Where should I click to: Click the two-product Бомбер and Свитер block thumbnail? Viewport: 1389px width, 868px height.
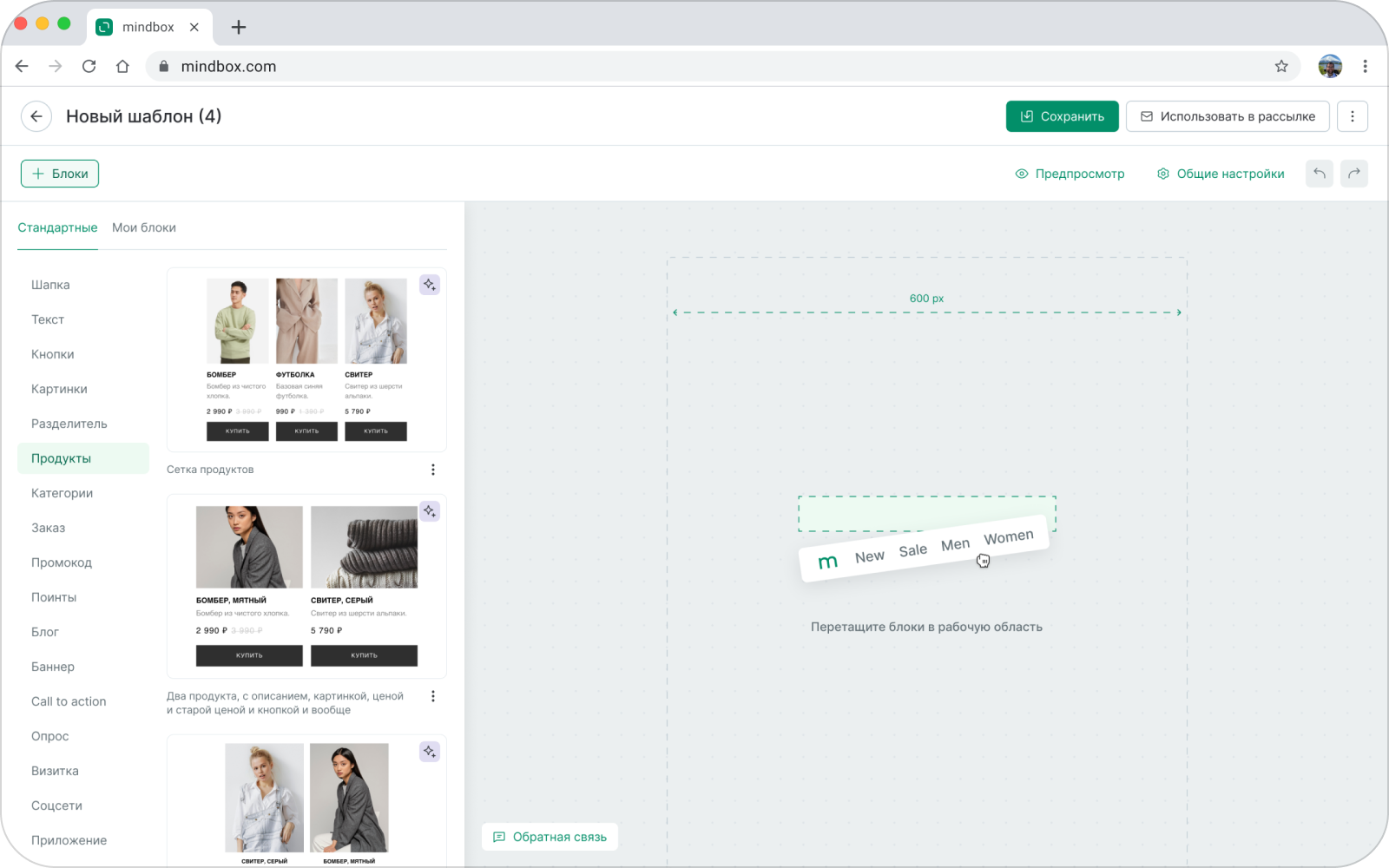(x=306, y=586)
